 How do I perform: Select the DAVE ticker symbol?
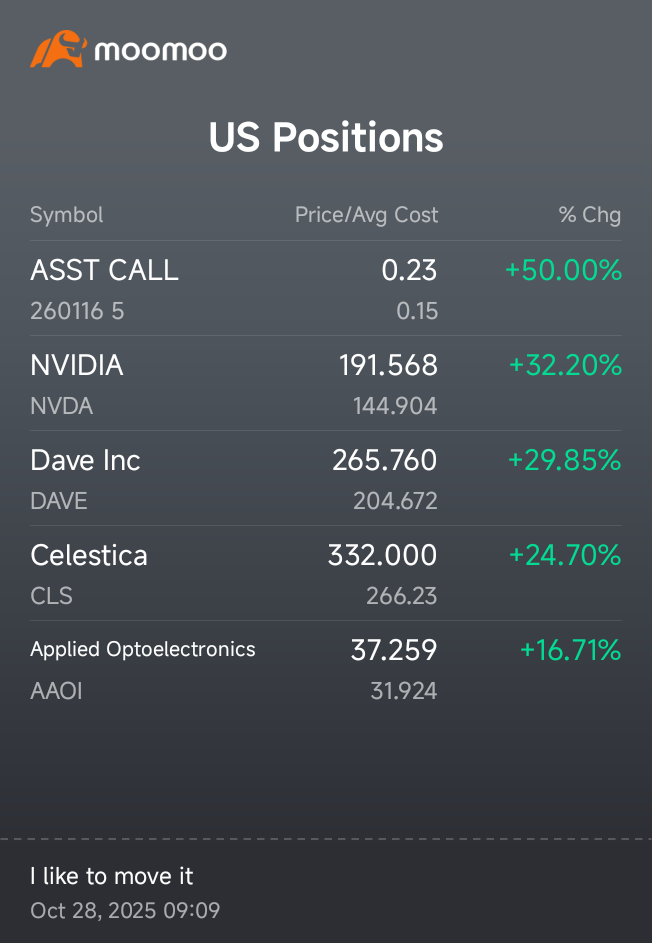click(x=59, y=501)
